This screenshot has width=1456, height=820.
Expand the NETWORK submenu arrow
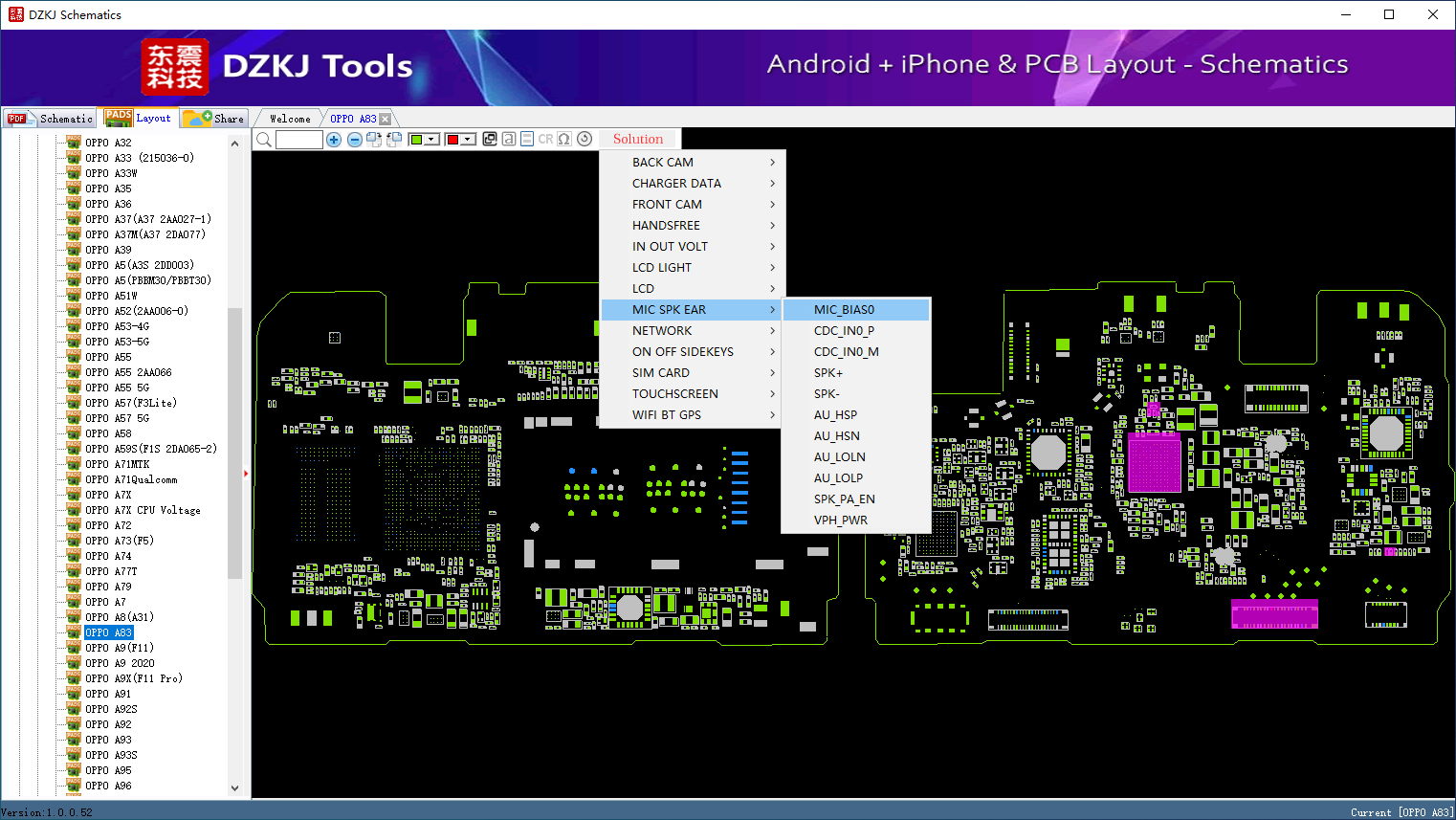[x=773, y=331]
